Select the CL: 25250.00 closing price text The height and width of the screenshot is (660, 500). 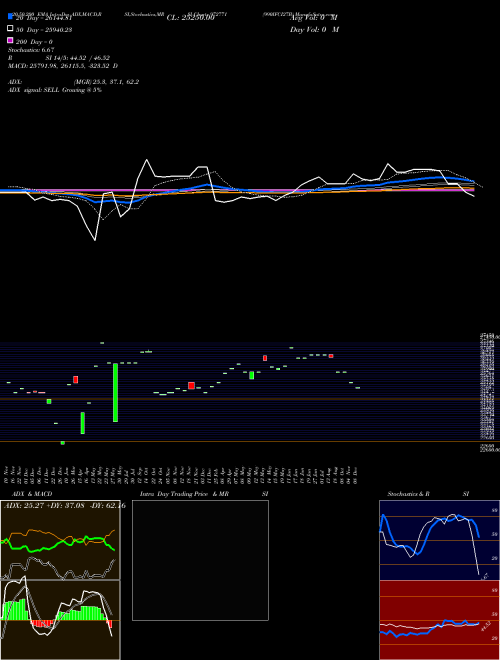191,18
